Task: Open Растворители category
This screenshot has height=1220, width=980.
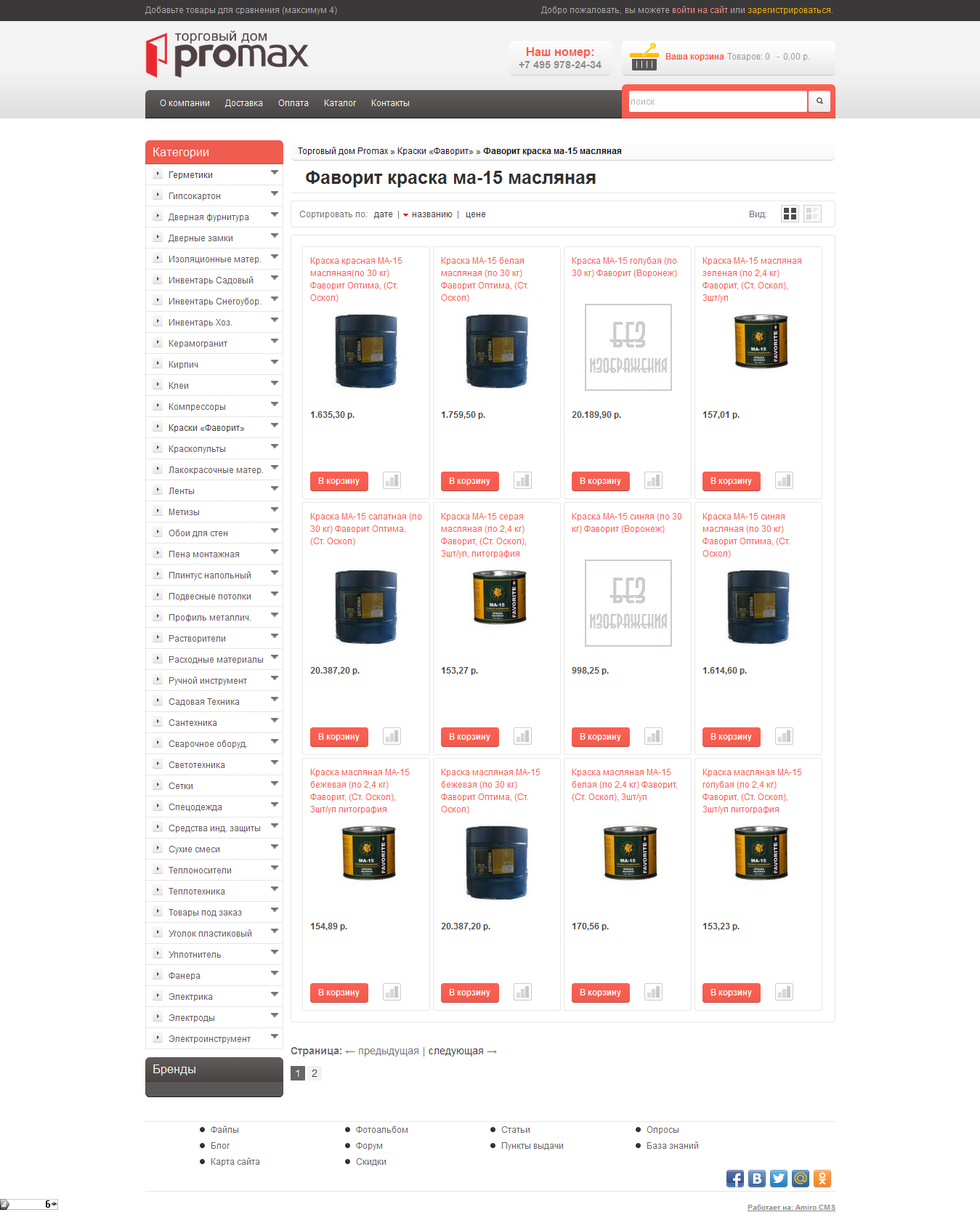Action: click(197, 639)
